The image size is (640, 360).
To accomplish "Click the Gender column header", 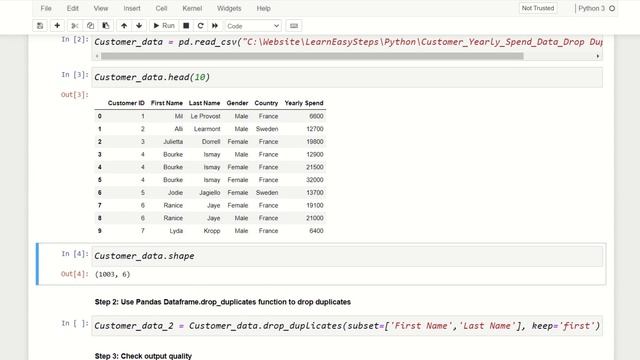I will tap(237, 103).
